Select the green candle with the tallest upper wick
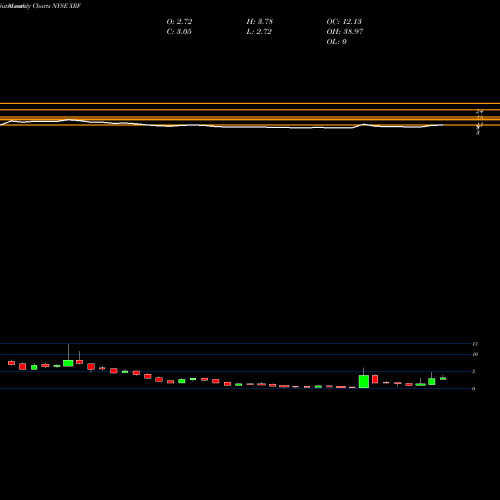Image resolution: width=500 pixels, height=500 pixels. point(68,363)
